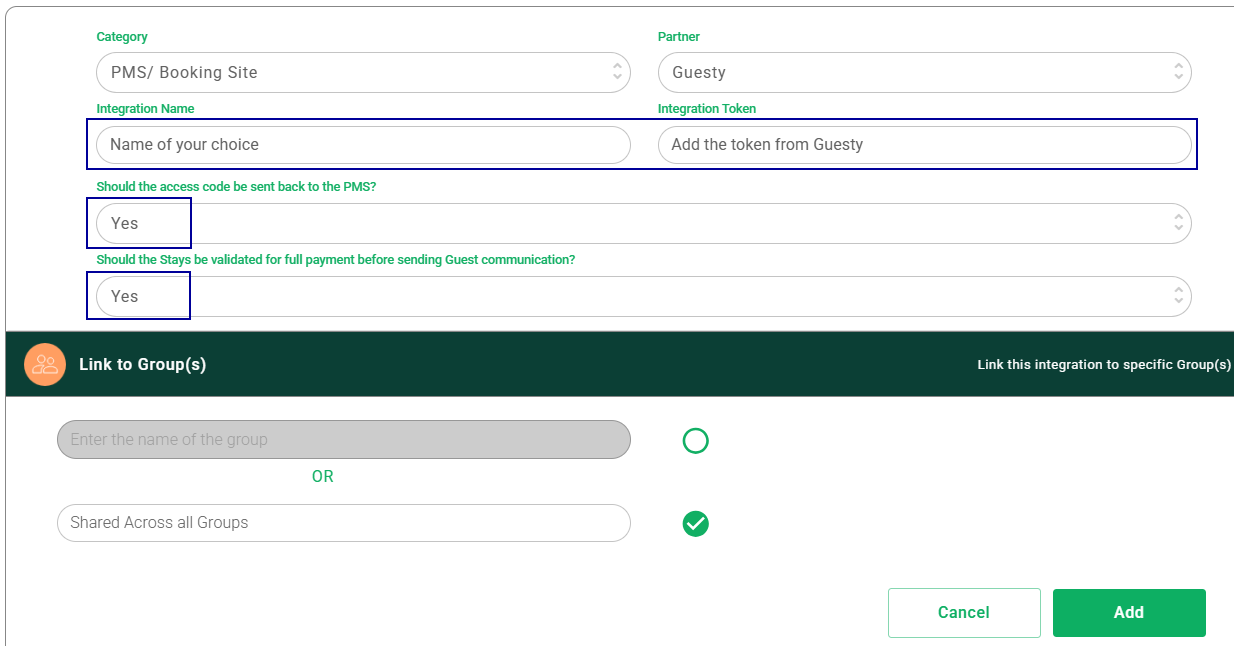Click the Integration Name input field
This screenshot has height=646, width=1234.
point(363,144)
